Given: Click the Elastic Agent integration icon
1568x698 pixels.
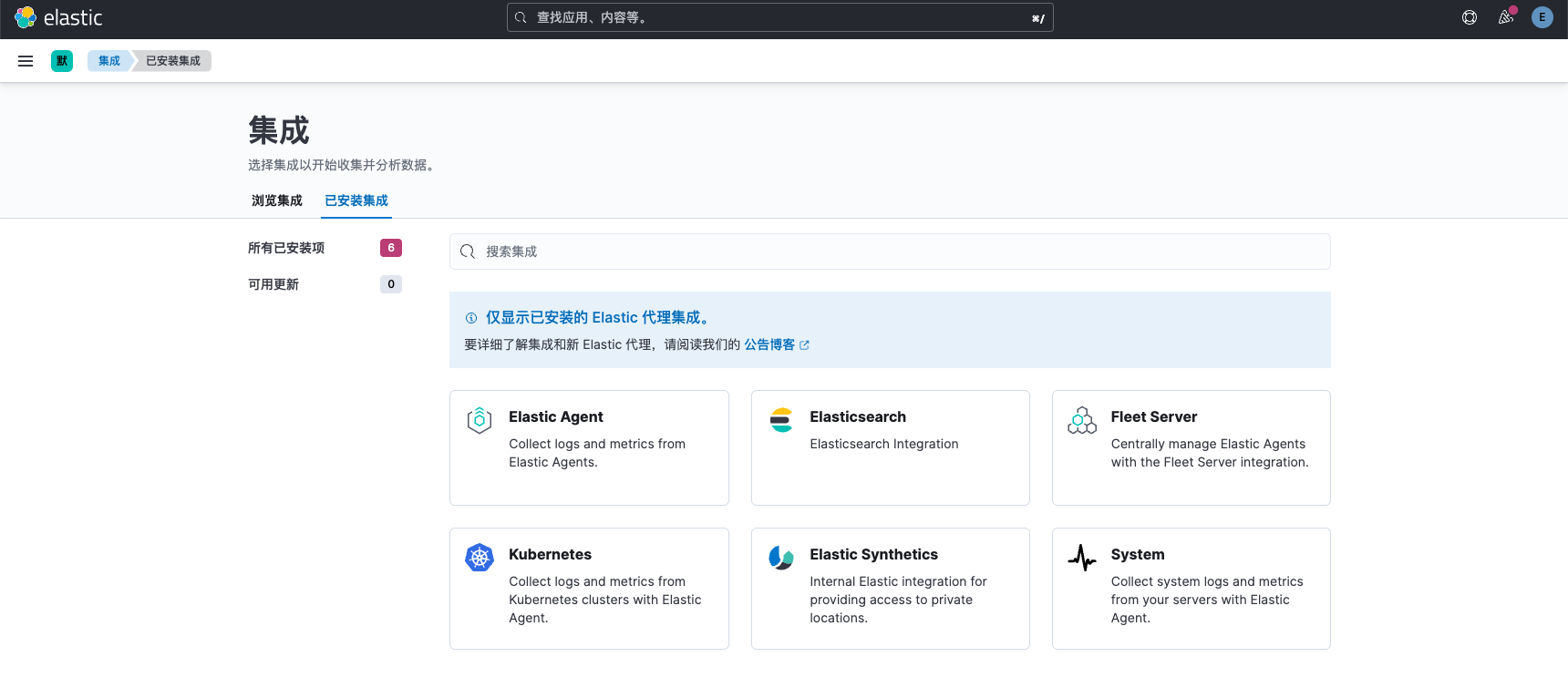Looking at the screenshot, I should pyautogui.click(x=480, y=420).
